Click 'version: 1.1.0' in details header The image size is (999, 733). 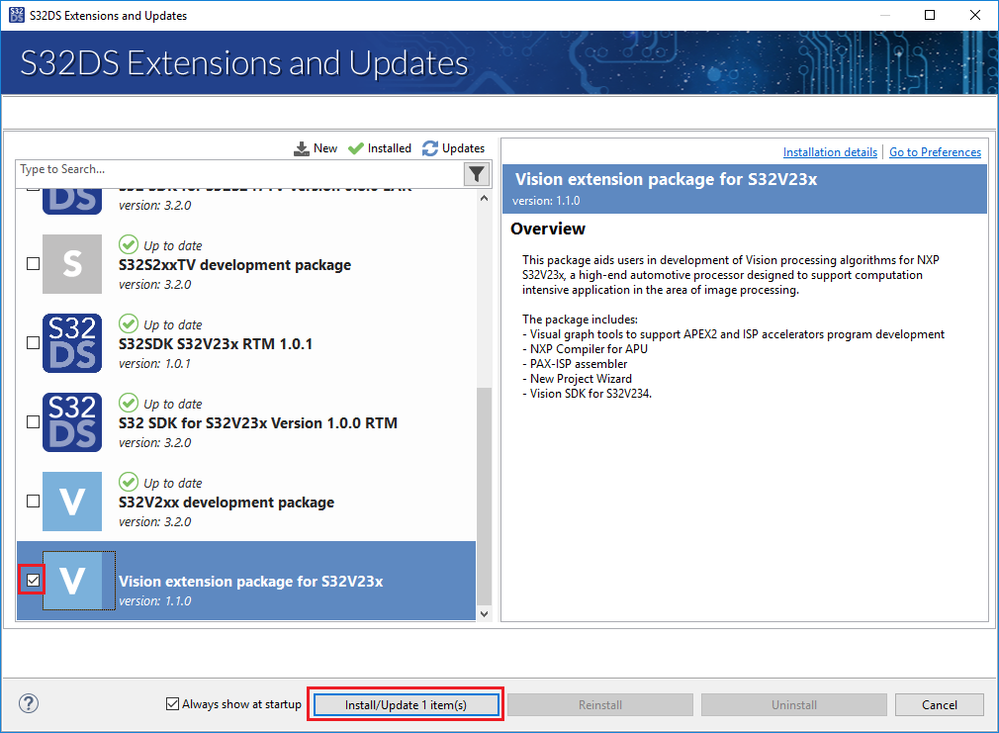(x=546, y=201)
